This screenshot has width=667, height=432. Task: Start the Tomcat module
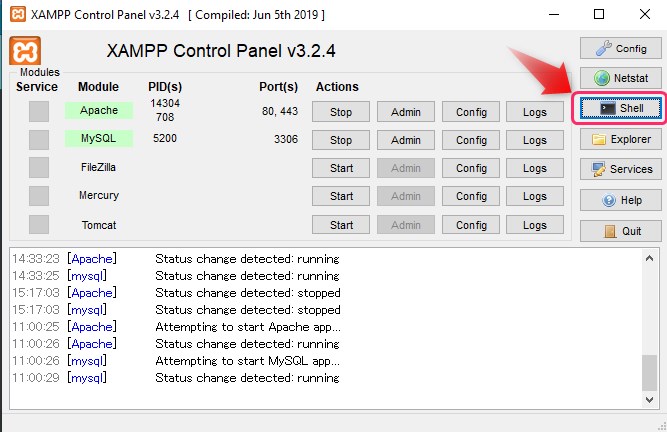coord(341,225)
